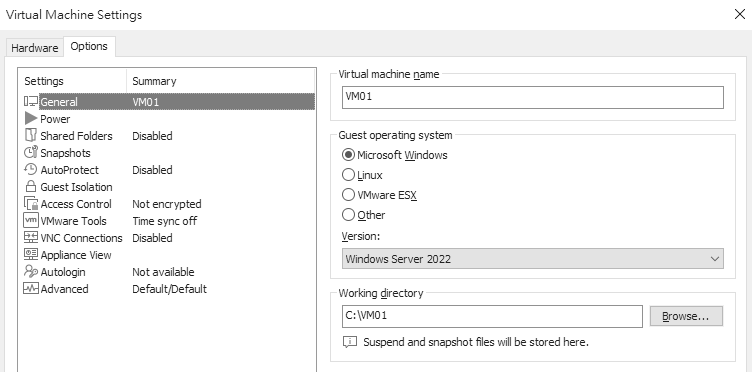Click the Autologin user-key icon
752x372 pixels.
click(31, 272)
